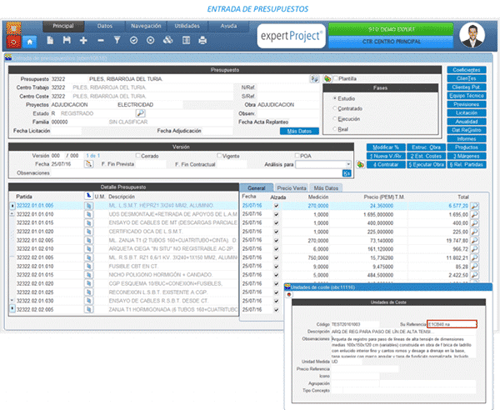
Task: Click the Licitación button
Action: pos(466,113)
